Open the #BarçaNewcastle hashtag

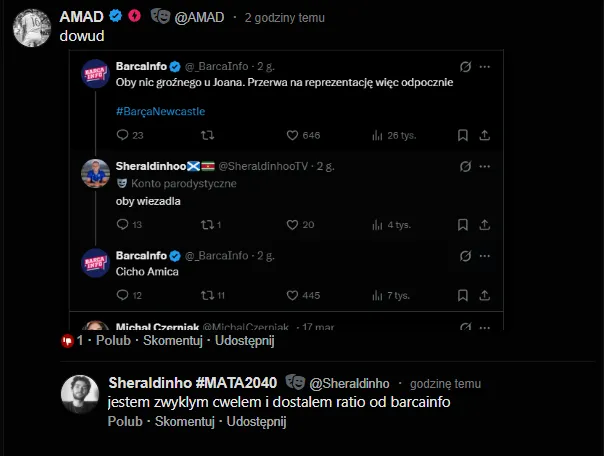(x=157, y=110)
